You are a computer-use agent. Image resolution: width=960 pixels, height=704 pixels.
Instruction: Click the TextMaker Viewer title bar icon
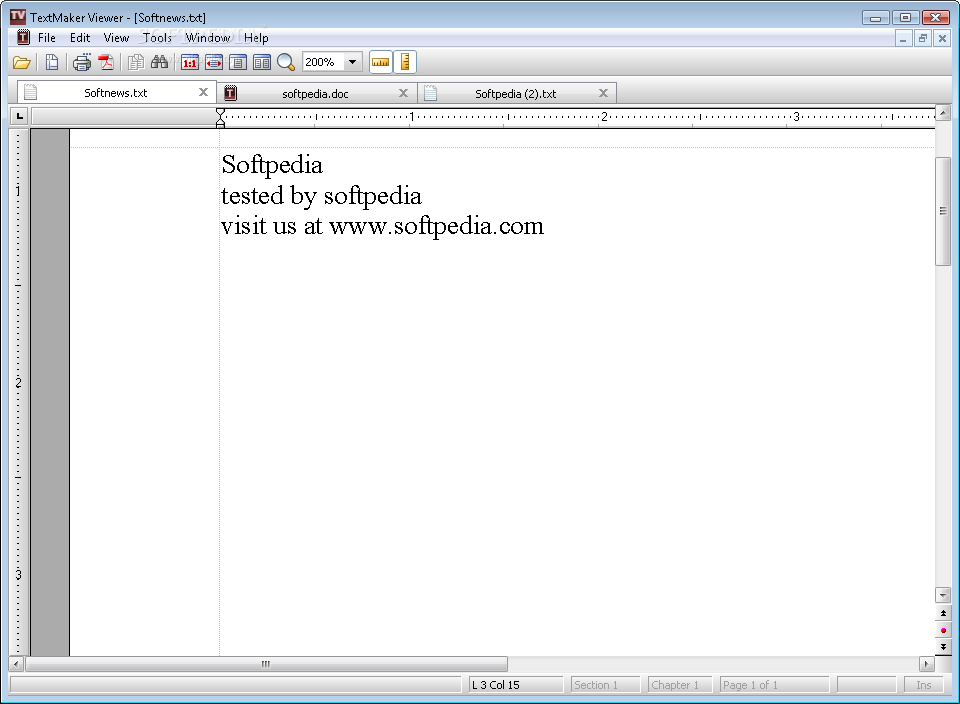(x=18, y=17)
